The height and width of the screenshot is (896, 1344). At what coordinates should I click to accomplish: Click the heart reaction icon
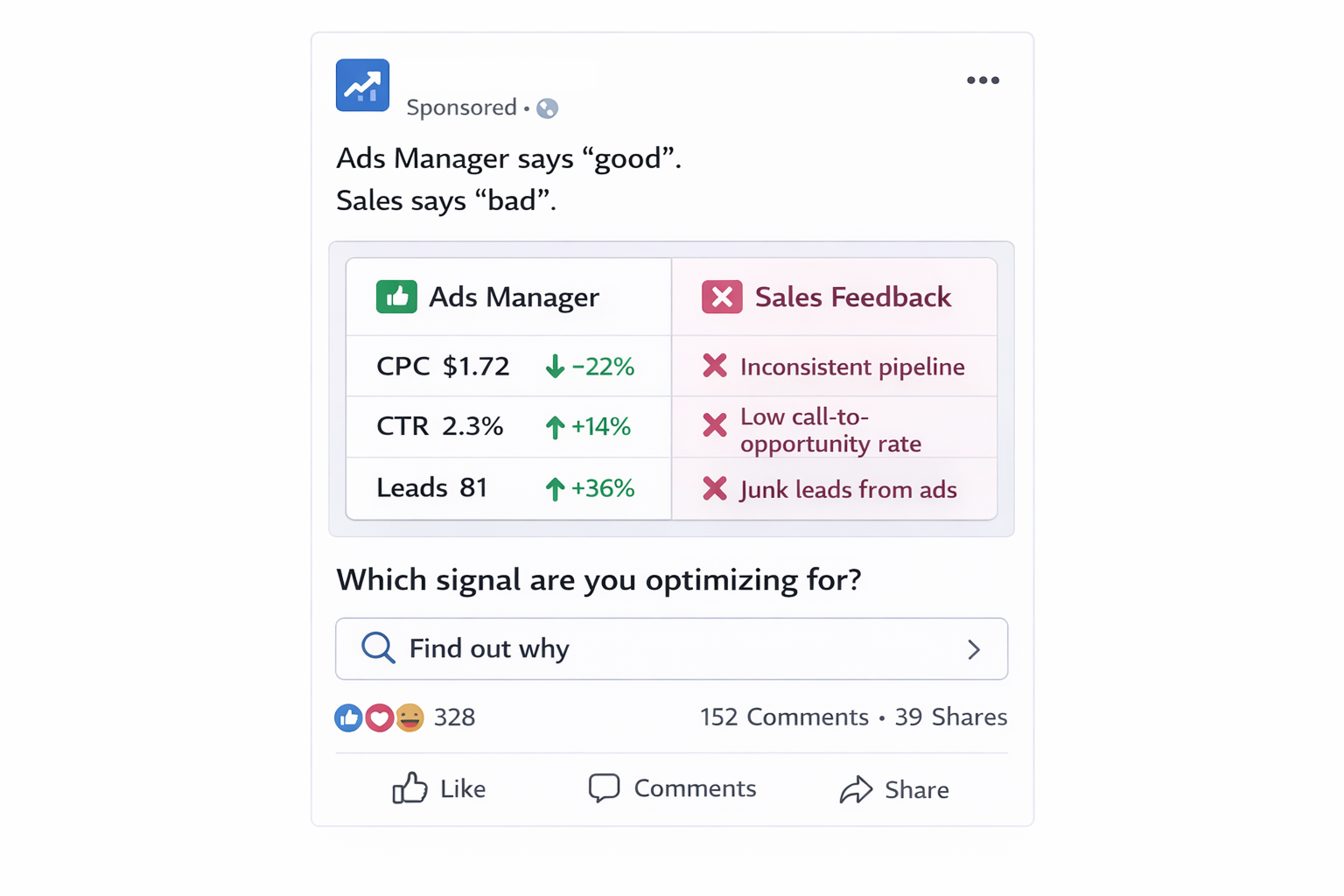[379, 717]
